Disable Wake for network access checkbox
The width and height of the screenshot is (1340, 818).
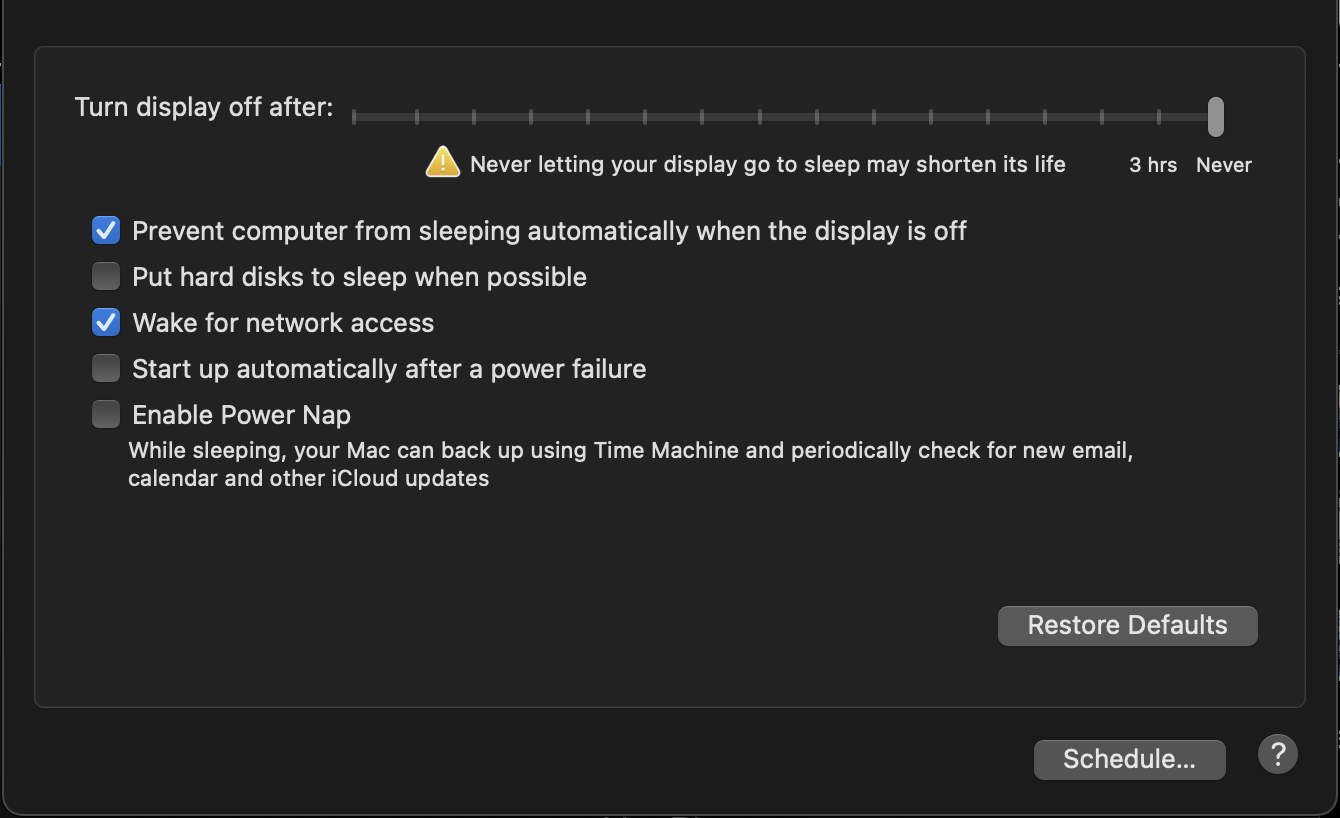(x=106, y=323)
